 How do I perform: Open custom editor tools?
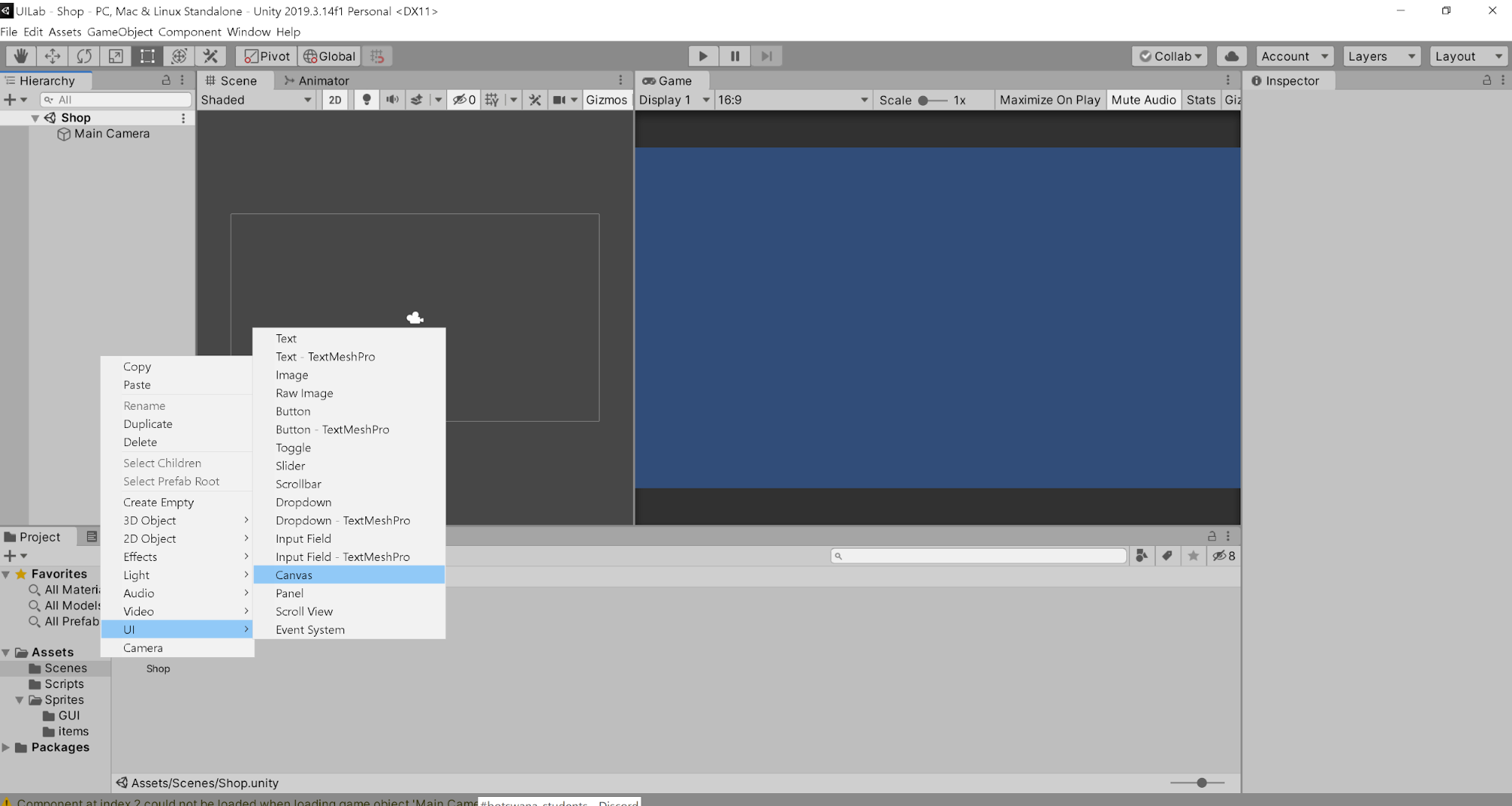(x=210, y=56)
